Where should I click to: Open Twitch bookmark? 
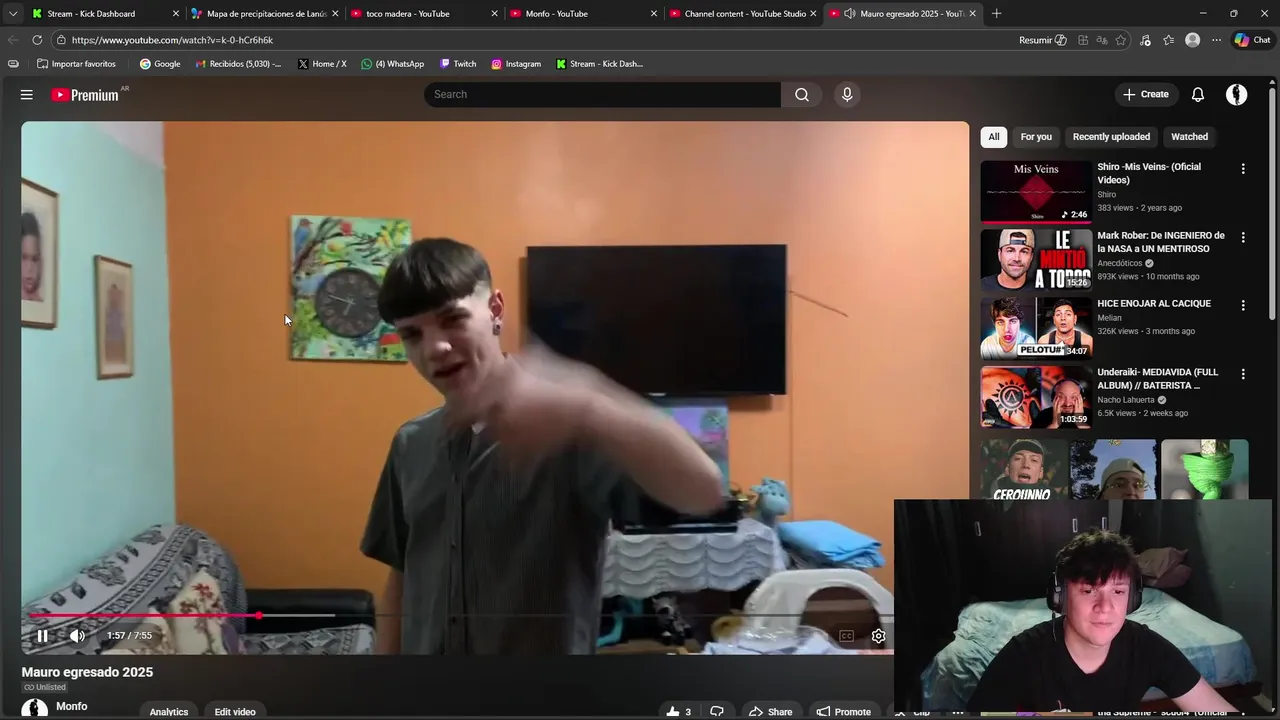click(x=458, y=64)
